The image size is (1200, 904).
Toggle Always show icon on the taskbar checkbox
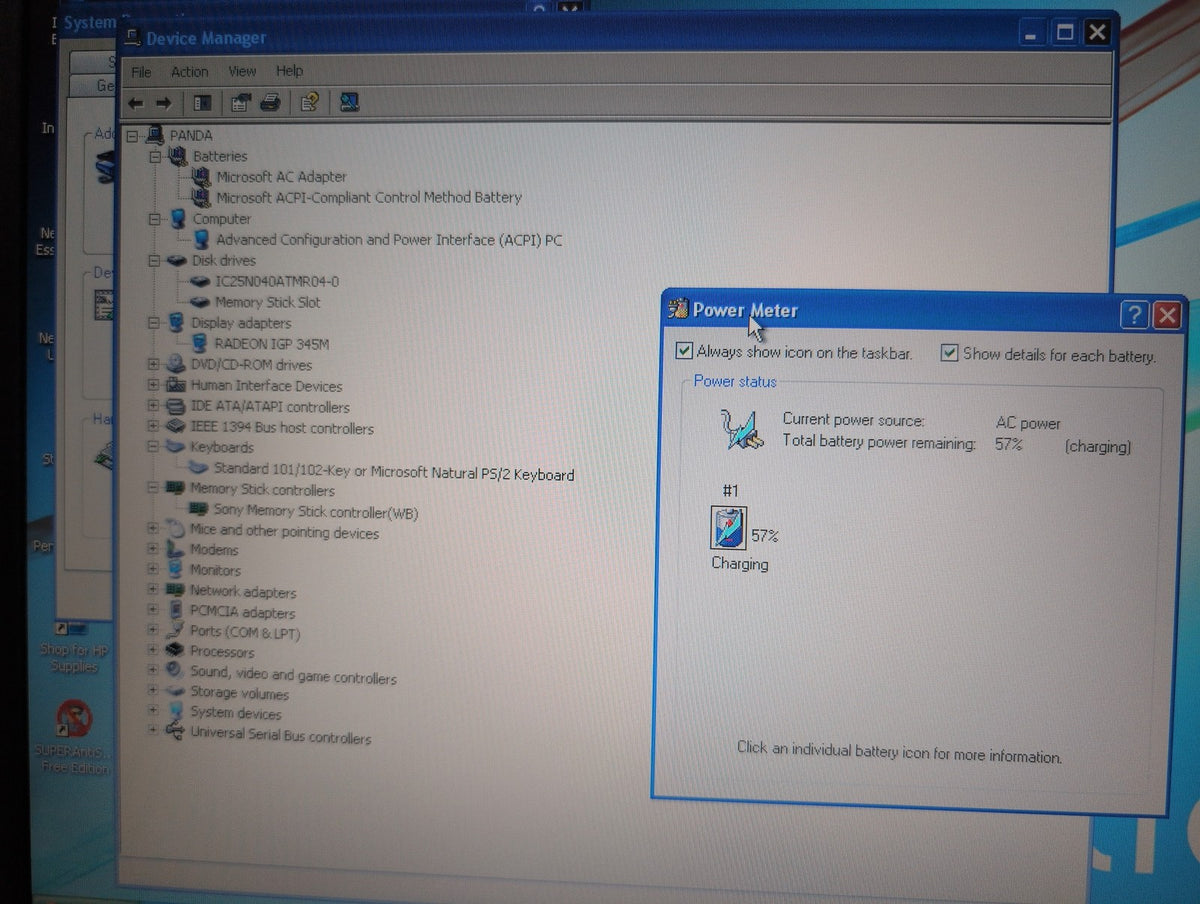pos(684,351)
